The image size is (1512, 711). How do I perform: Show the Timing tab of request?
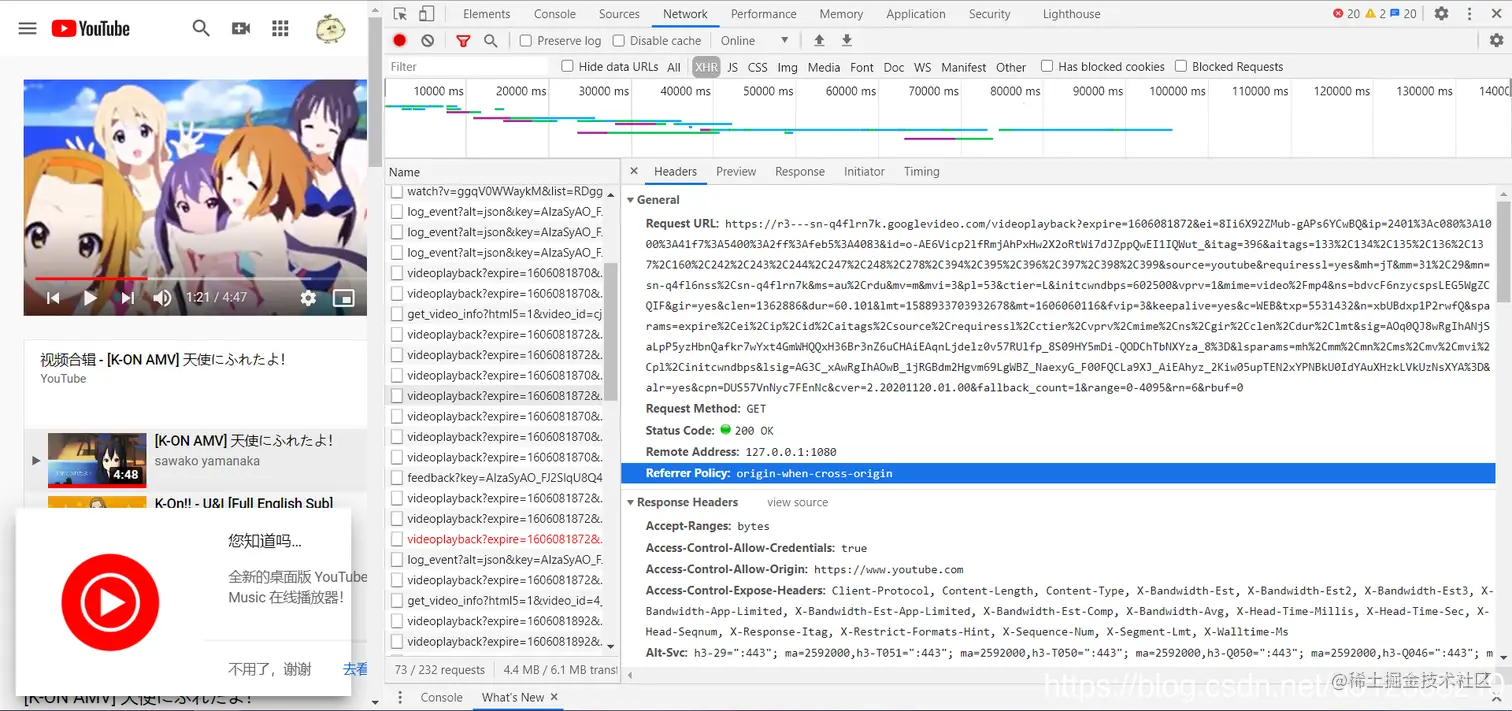pyautogui.click(x=921, y=172)
